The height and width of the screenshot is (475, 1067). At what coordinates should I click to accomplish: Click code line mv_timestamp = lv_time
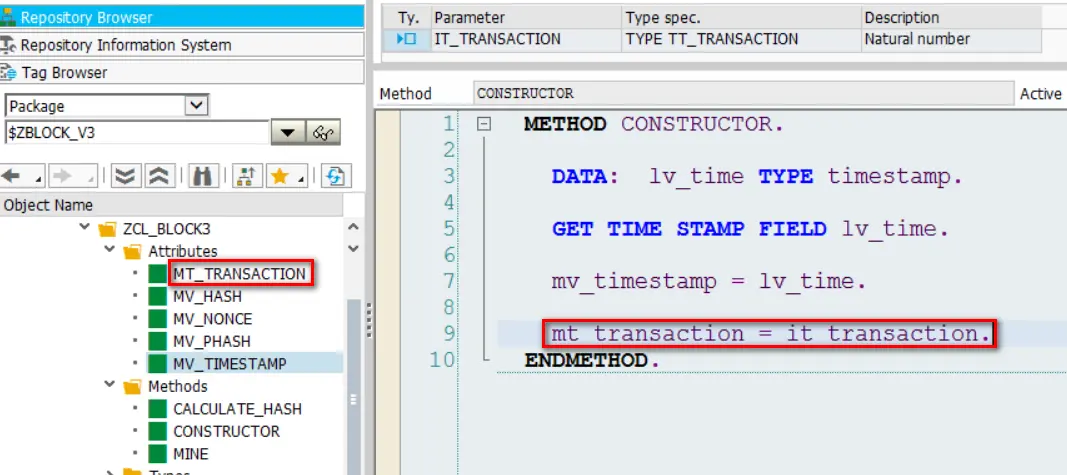click(x=708, y=280)
